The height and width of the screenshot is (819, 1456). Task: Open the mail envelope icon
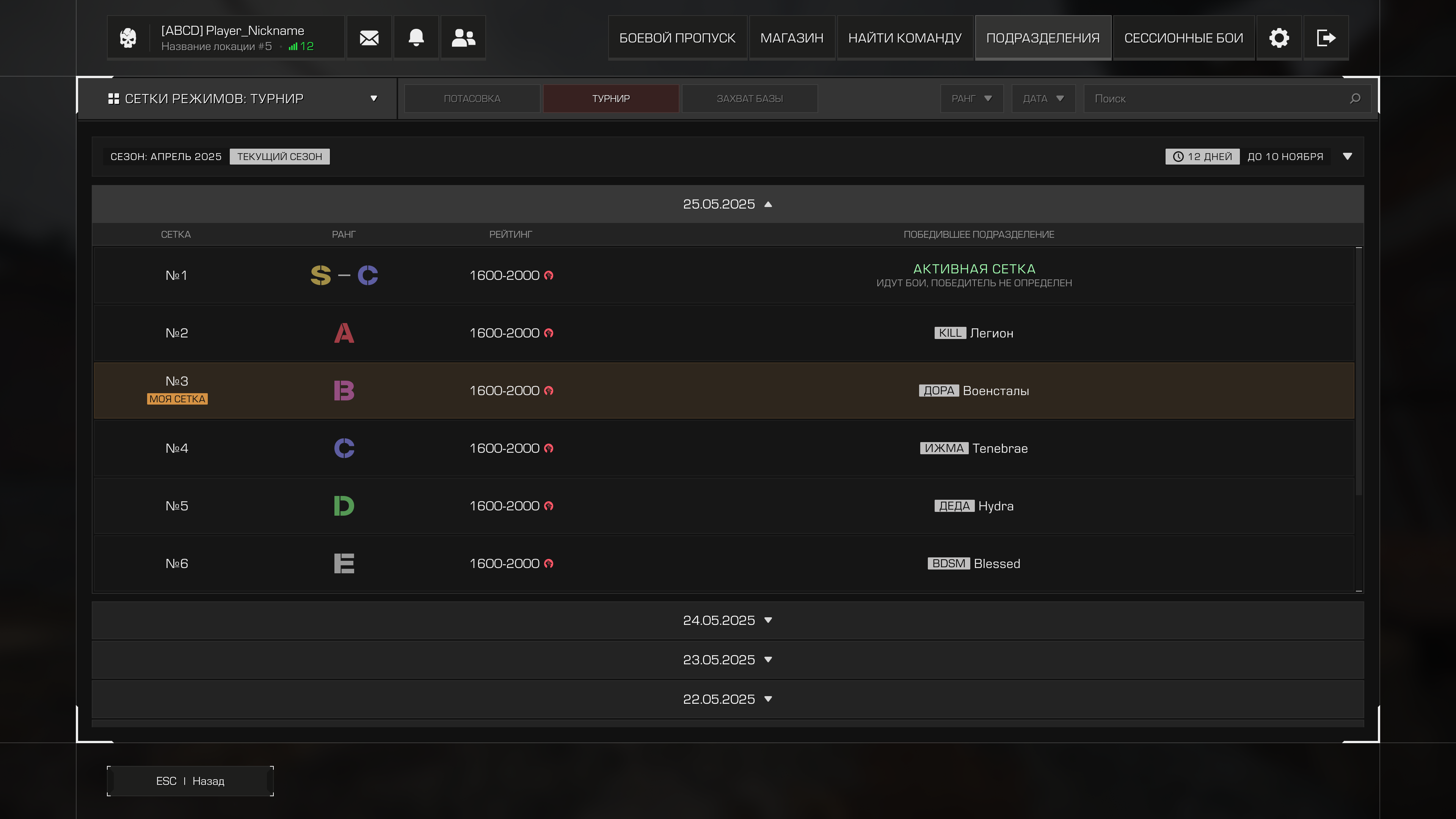pos(369,38)
